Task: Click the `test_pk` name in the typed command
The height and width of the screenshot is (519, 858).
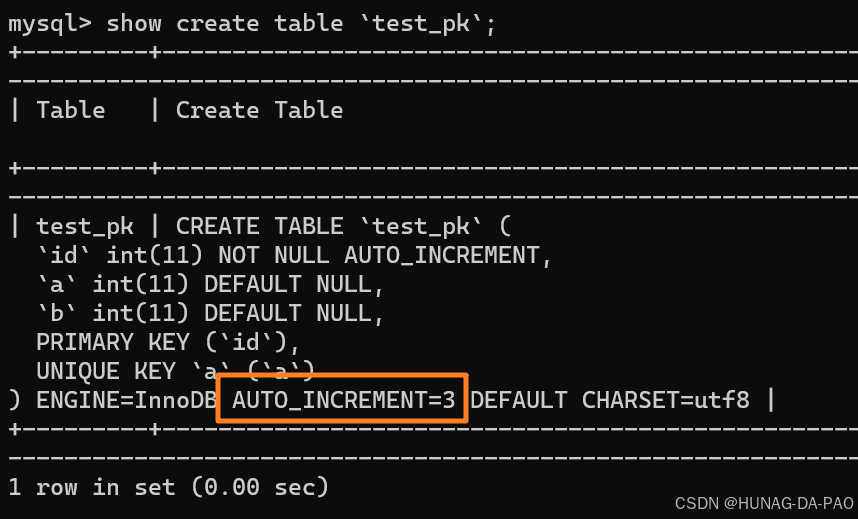Action: click(421, 25)
